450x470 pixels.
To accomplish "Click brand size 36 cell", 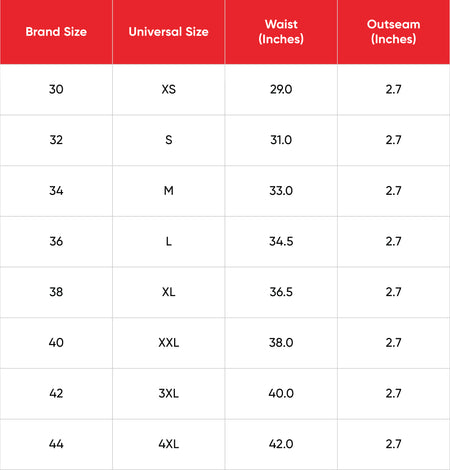I will tap(56, 241).
